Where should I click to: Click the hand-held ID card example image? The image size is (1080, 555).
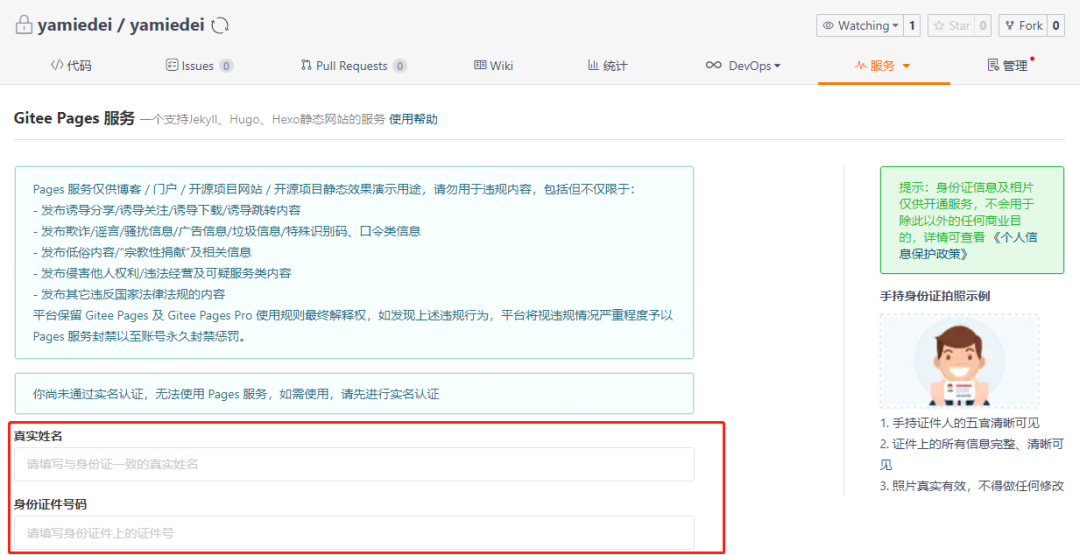coord(959,361)
